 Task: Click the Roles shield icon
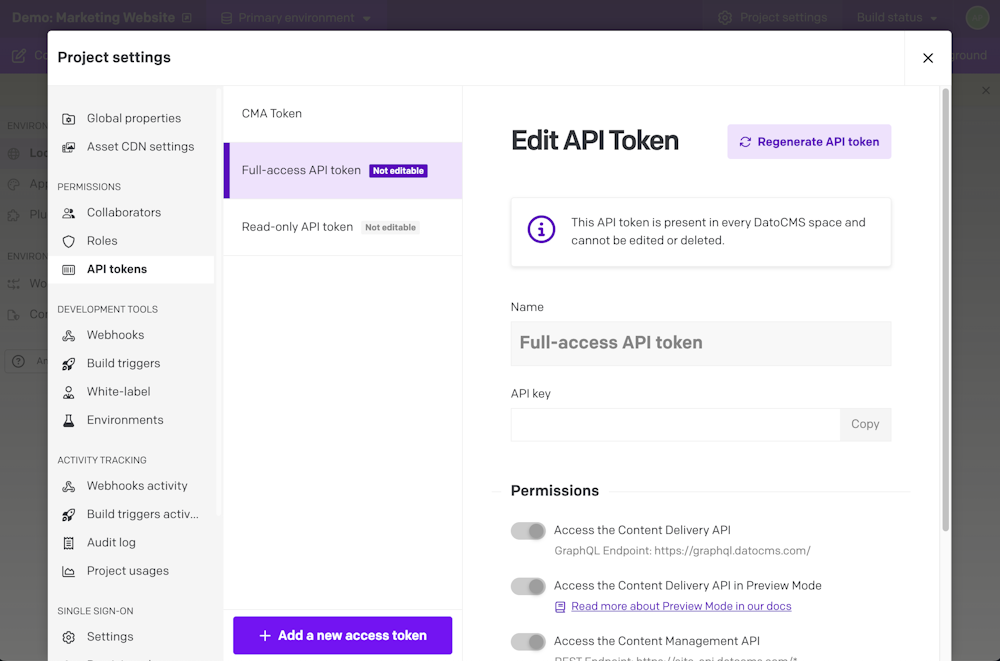coord(69,241)
